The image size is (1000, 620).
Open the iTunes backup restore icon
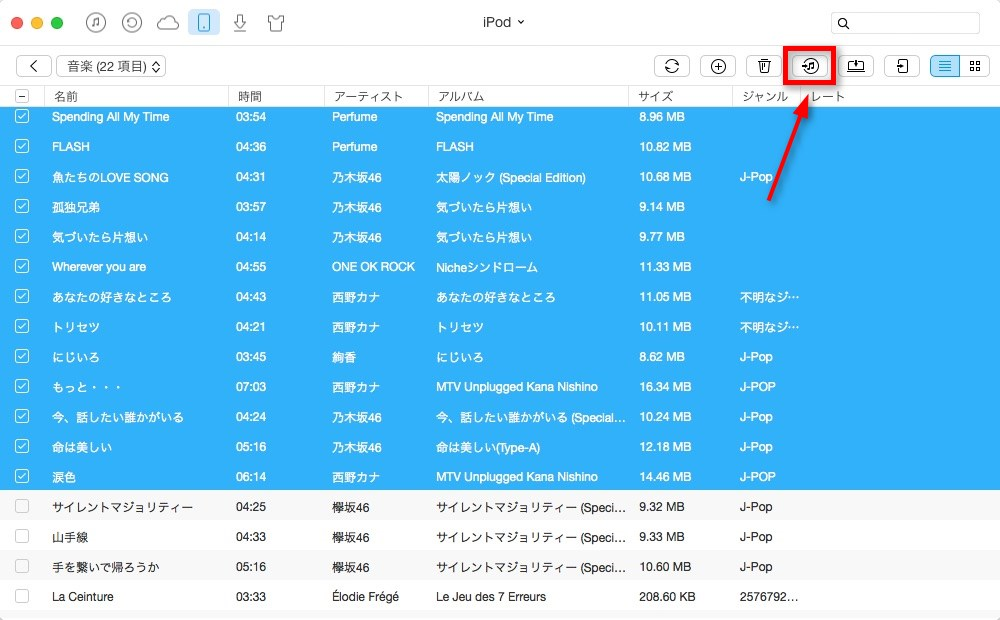tap(131, 23)
